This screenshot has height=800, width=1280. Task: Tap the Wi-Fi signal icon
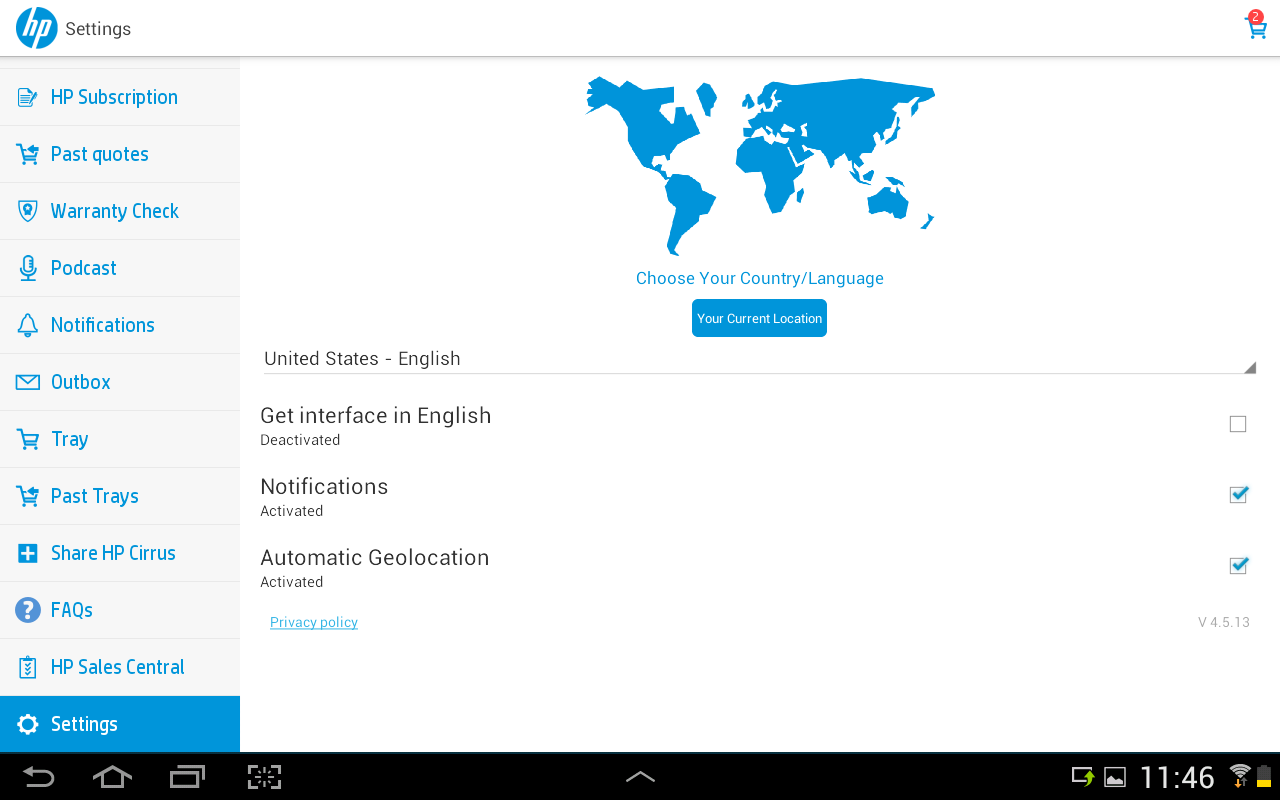click(1240, 776)
